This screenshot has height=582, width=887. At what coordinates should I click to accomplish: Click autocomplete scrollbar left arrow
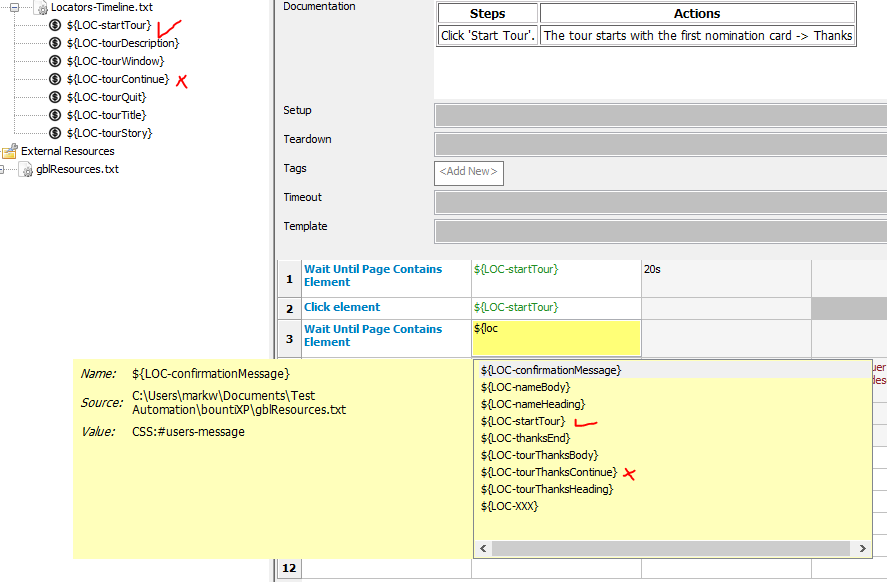tap(483, 549)
